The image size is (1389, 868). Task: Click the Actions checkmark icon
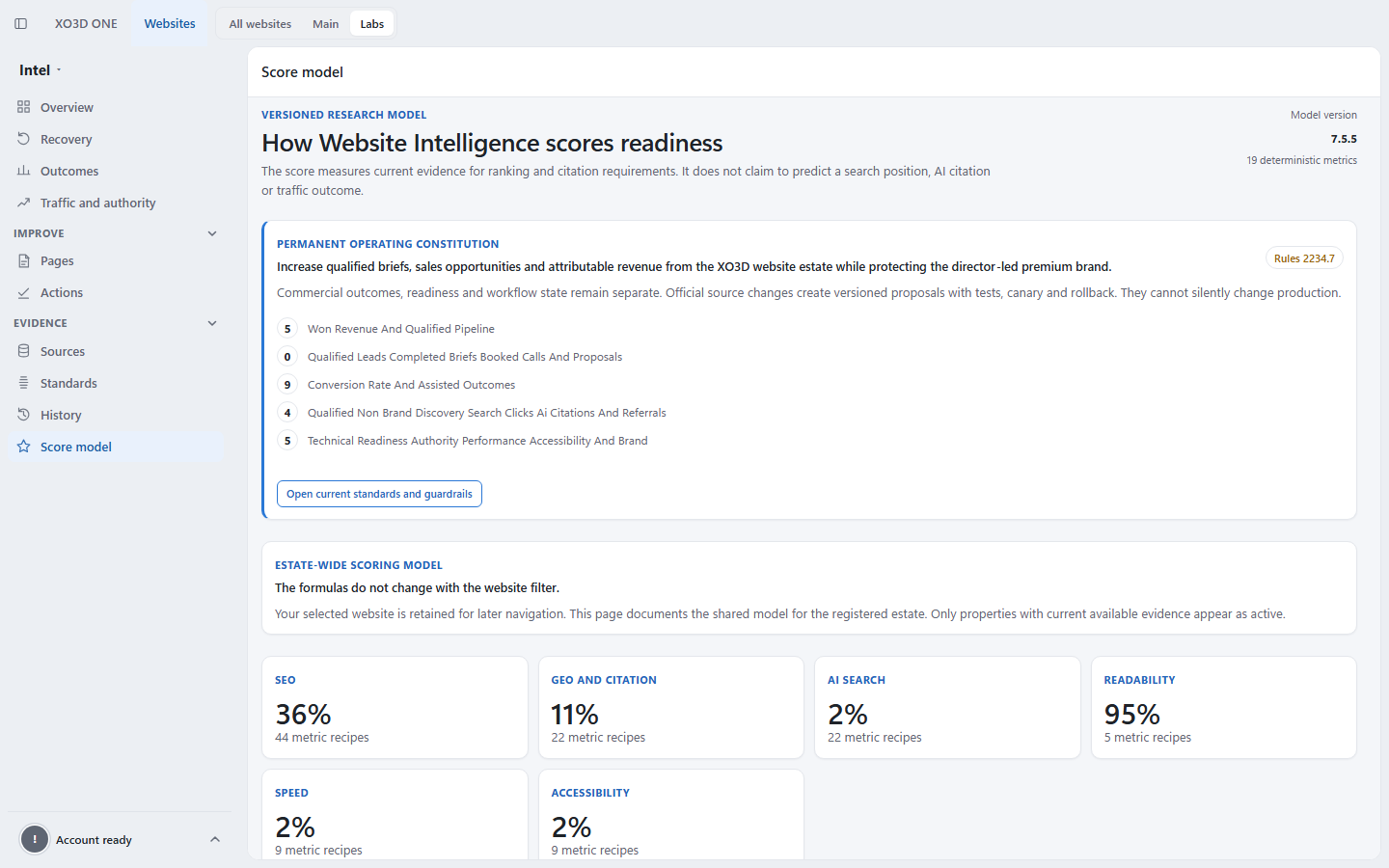point(23,292)
